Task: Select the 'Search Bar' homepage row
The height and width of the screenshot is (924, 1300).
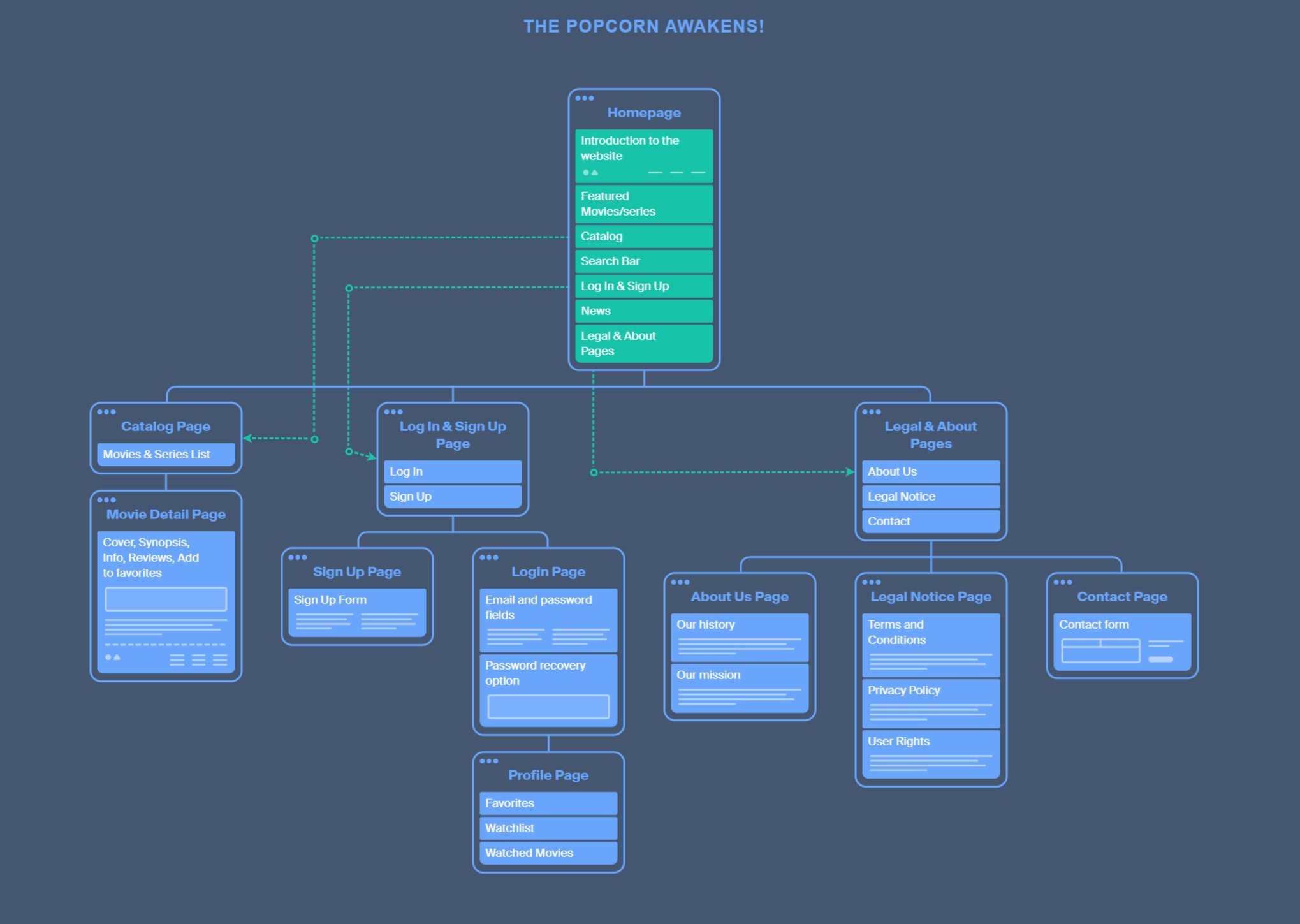Action: pyautogui.click(x=644, y=261)
